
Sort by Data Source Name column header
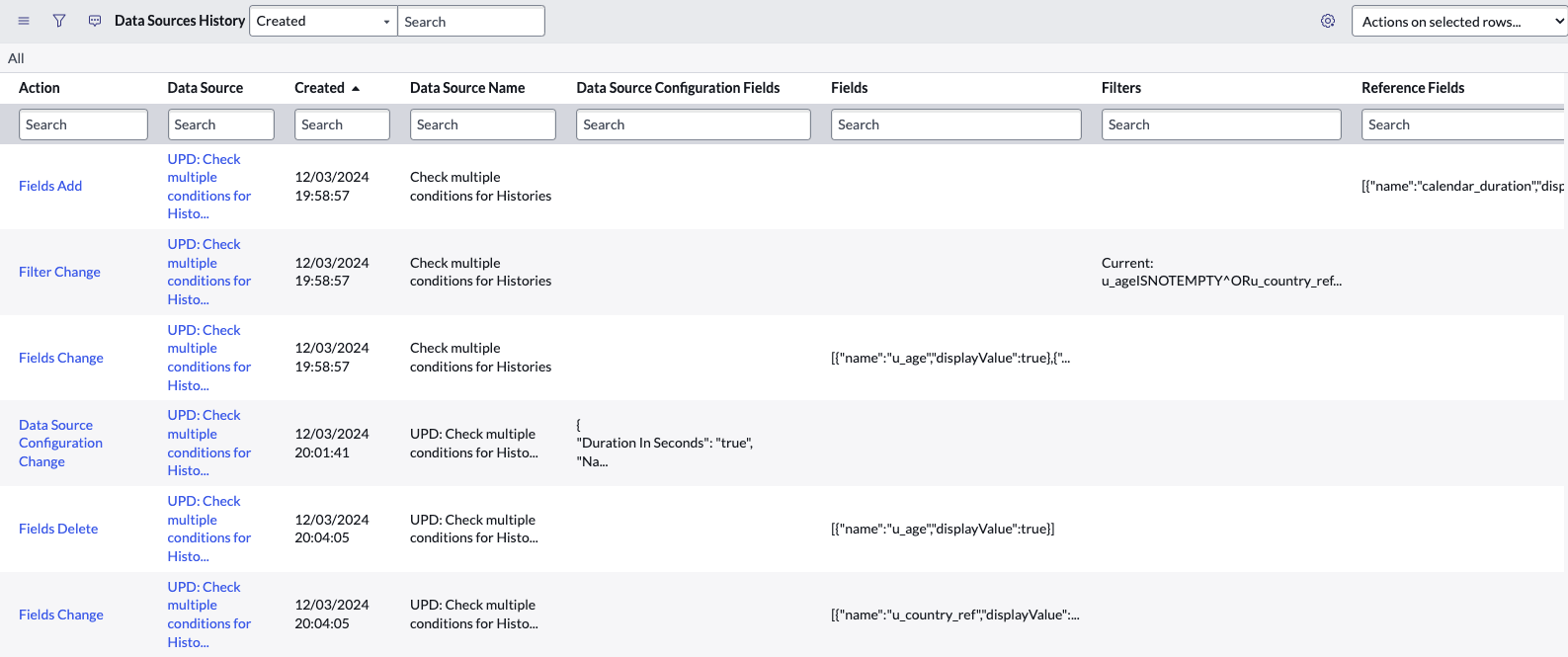[467, 88]
